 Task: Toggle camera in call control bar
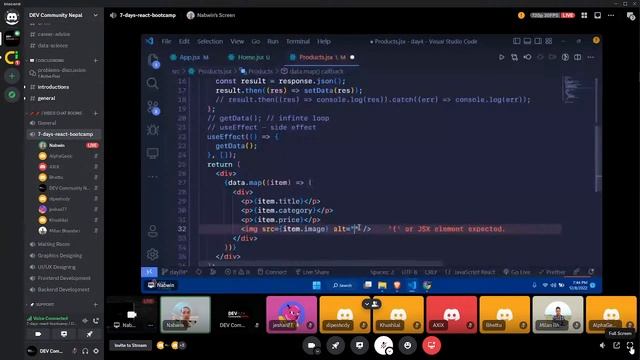click(311, 345)
